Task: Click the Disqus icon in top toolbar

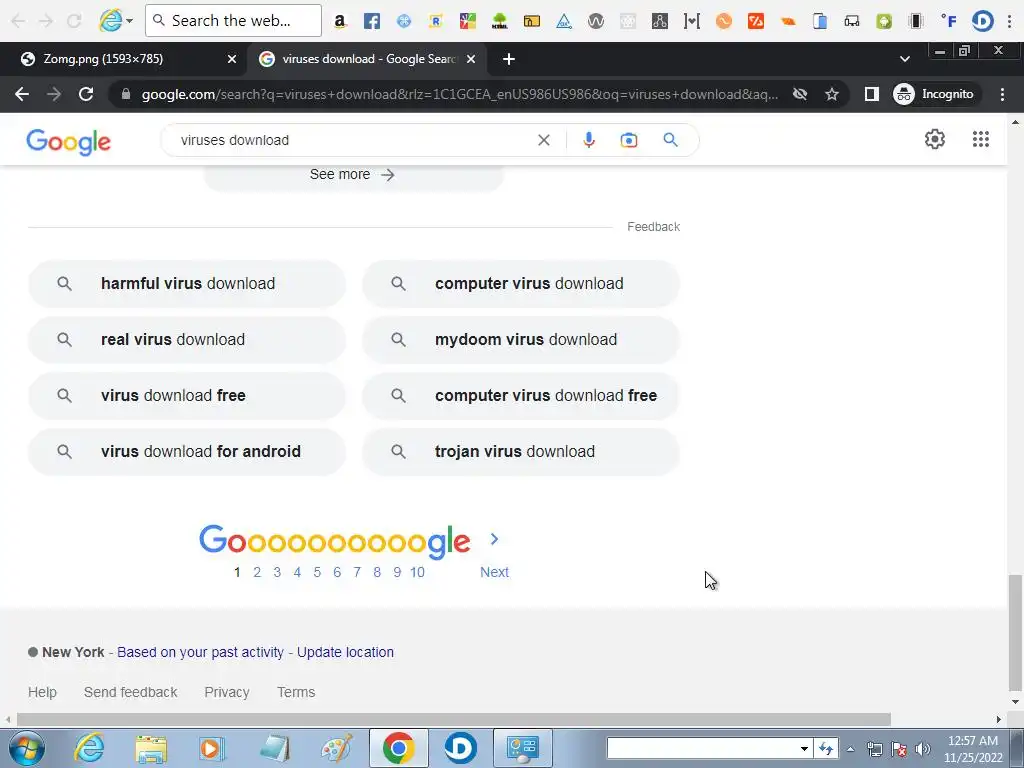Action: pyautogui.click(x=982, y=21)
